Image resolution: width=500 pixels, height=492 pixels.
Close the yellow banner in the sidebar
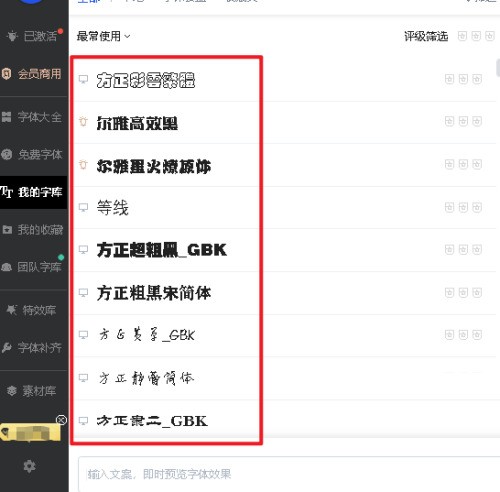61,420
